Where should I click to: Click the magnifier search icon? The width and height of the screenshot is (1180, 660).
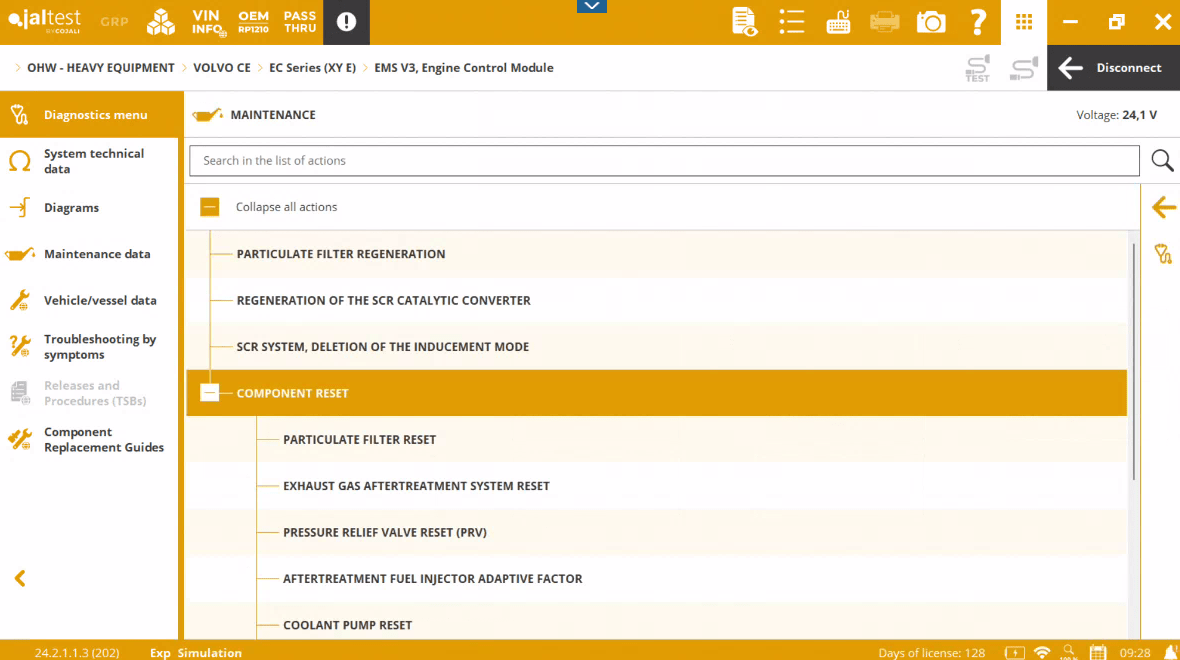pos(1161,160)
